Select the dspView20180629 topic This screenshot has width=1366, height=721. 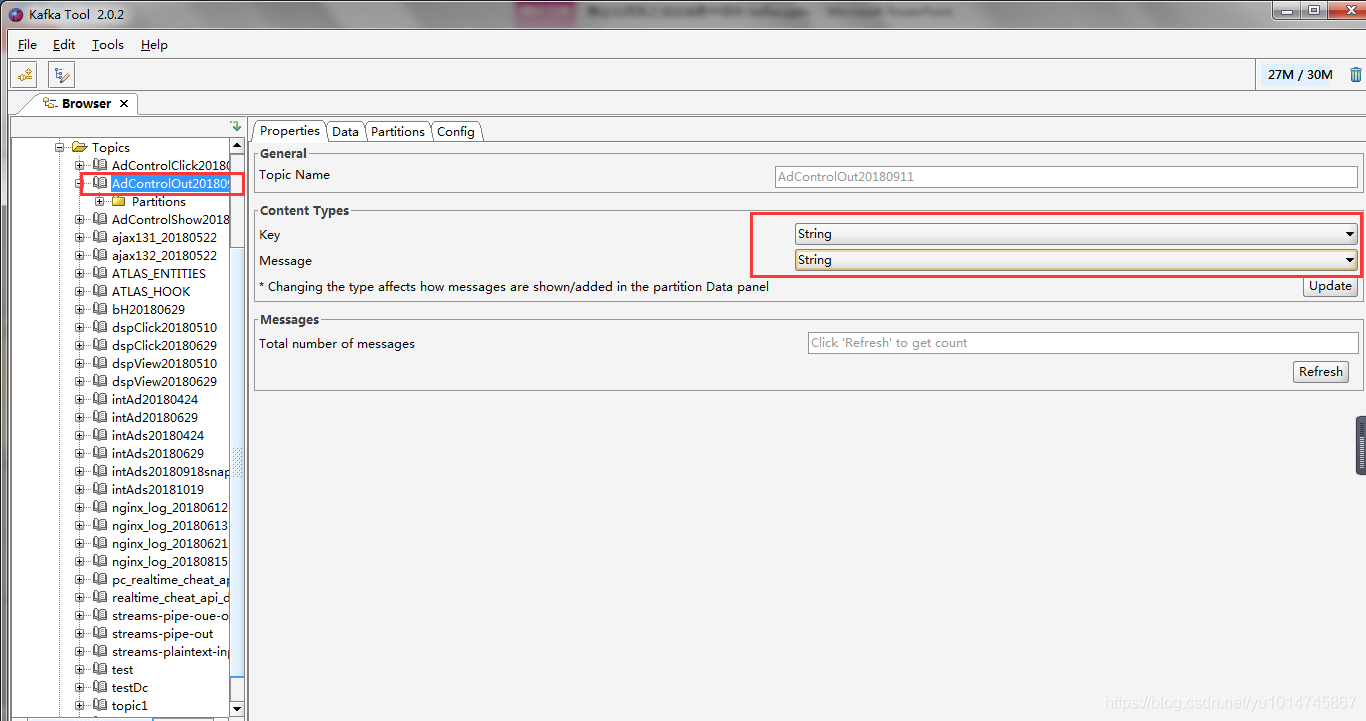click(x=164, y=381)
